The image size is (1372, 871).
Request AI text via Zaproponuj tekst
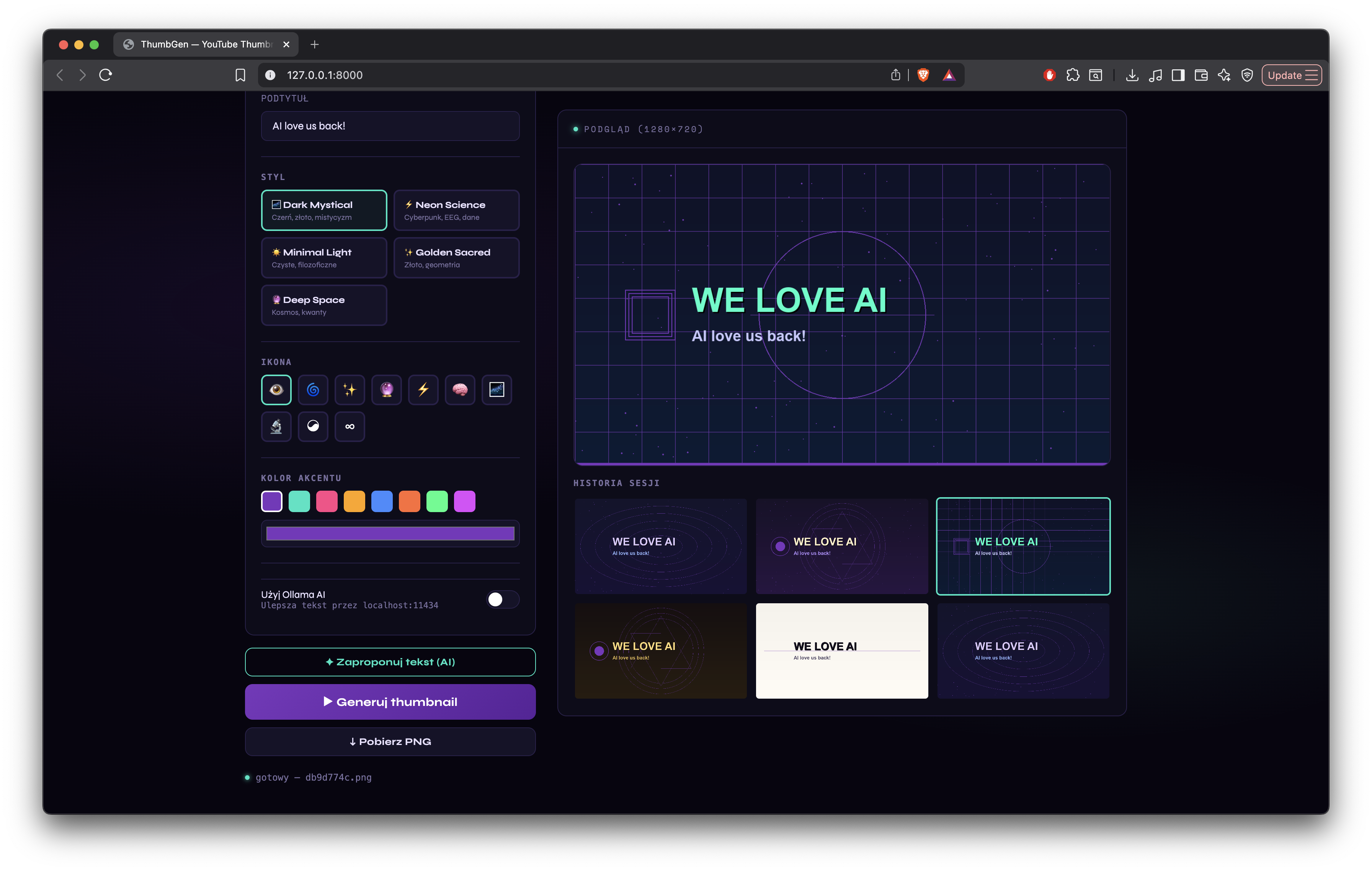point(390,662)
